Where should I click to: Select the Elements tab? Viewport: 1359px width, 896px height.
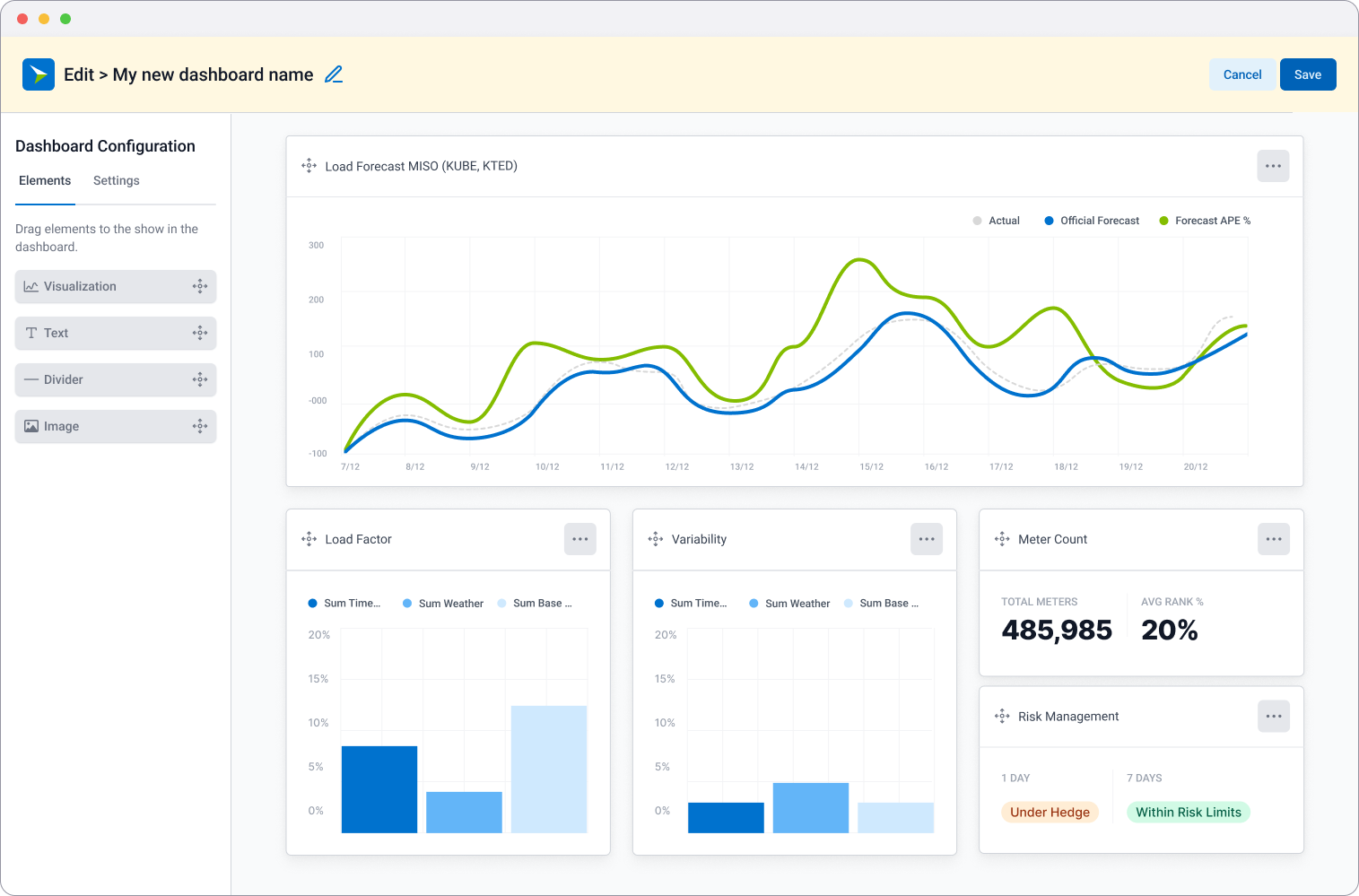(x=45, y=180)
